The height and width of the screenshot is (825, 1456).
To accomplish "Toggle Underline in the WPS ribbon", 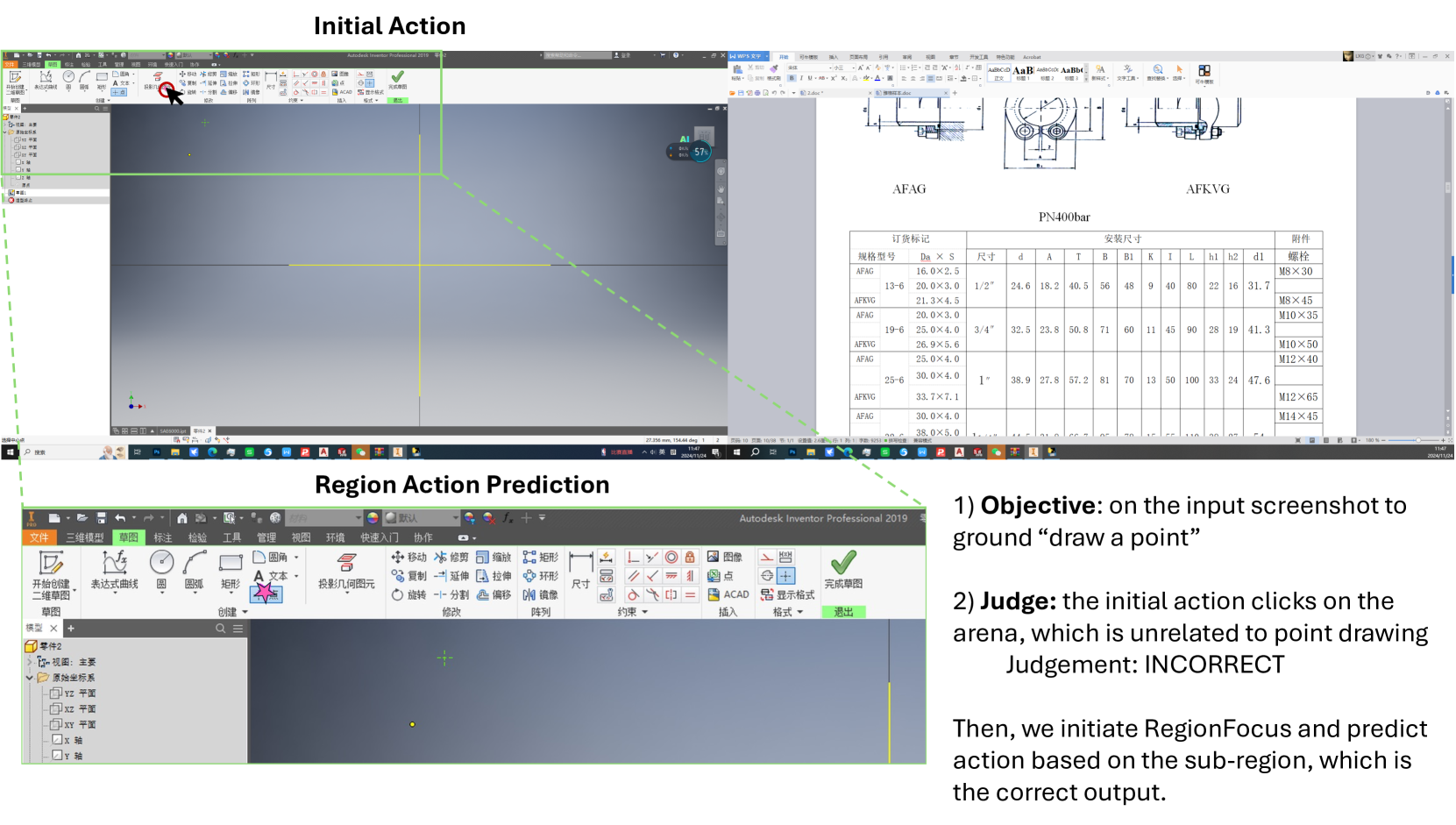I will pos(810,78).
